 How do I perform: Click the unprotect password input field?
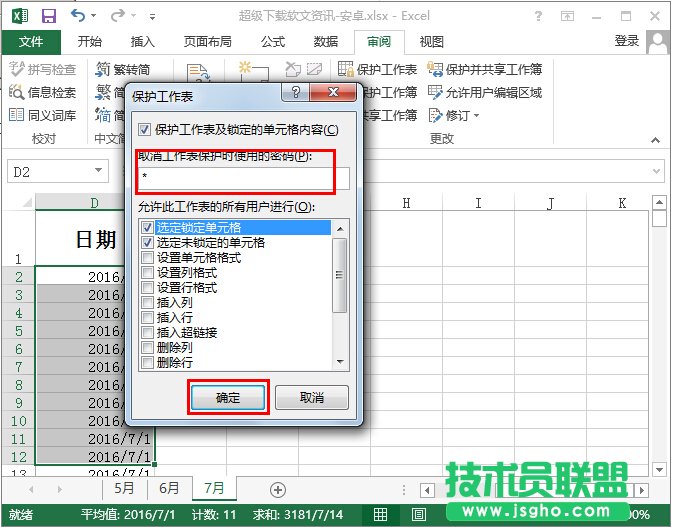tap(243, 178)
